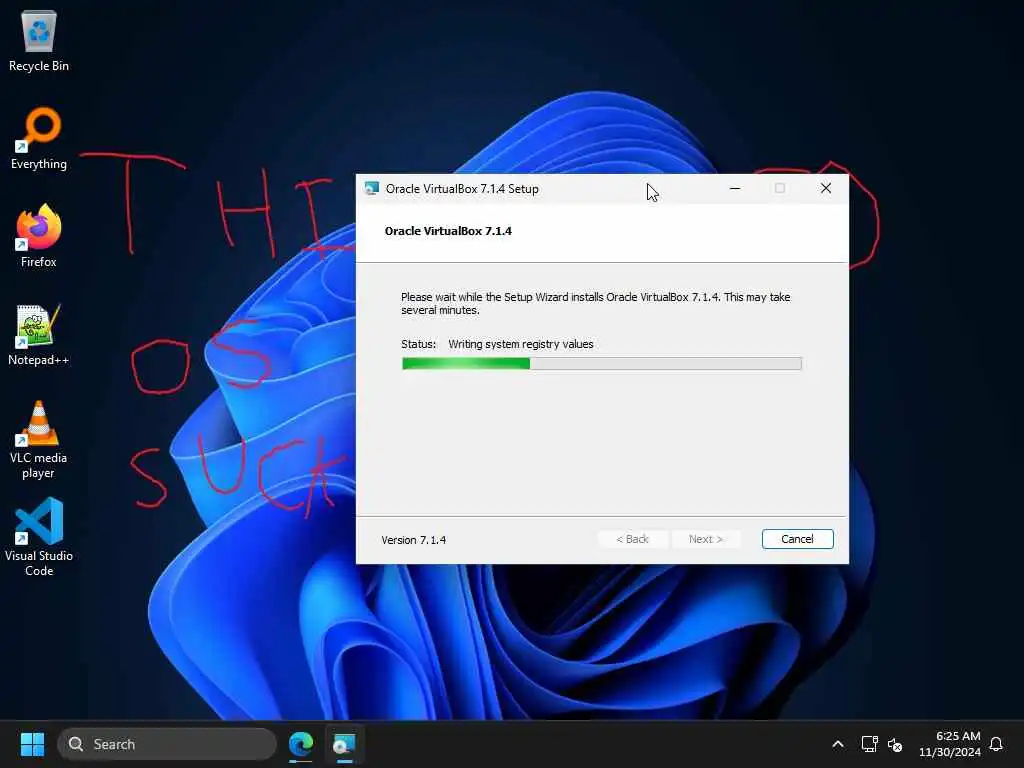Click the disabled Next button
This screenshot has width=1024, height=768.
point(706,539)
